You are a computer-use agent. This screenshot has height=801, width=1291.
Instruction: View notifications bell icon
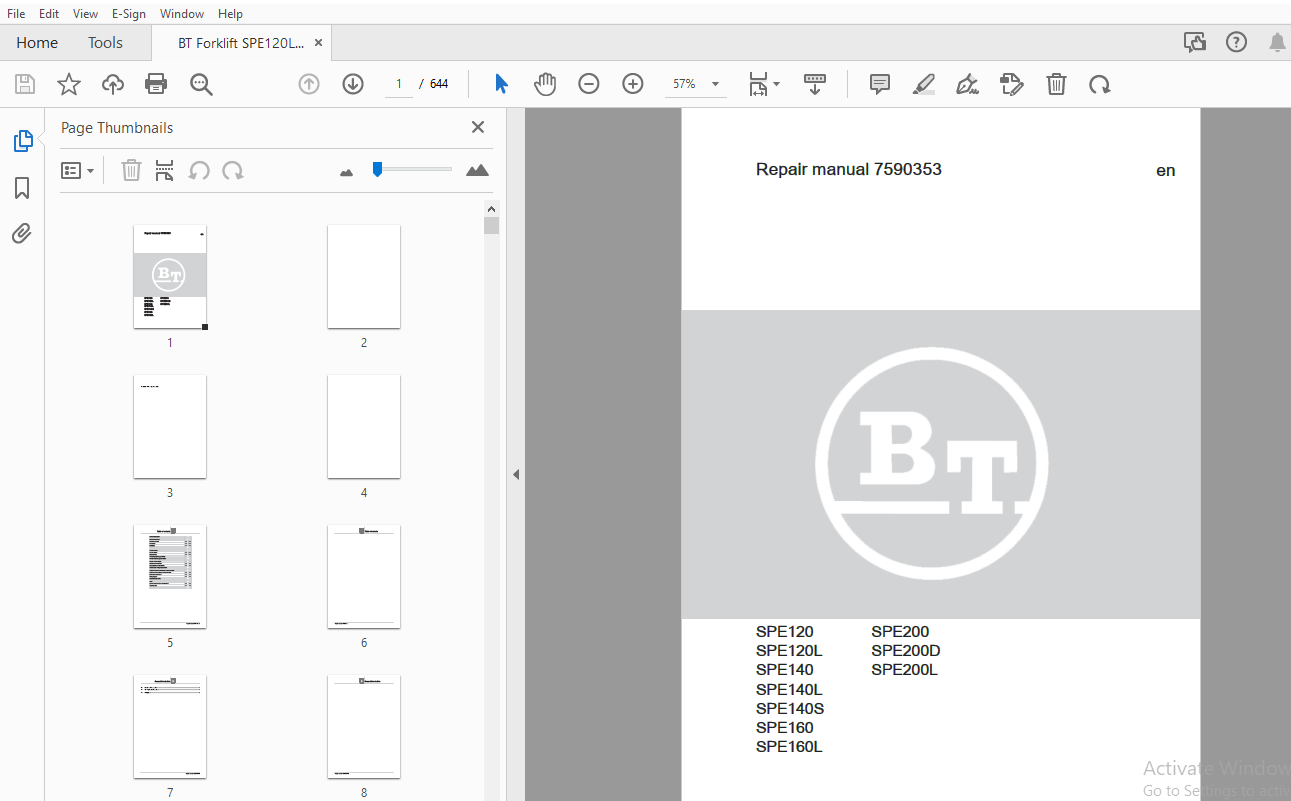point(1277,42)
